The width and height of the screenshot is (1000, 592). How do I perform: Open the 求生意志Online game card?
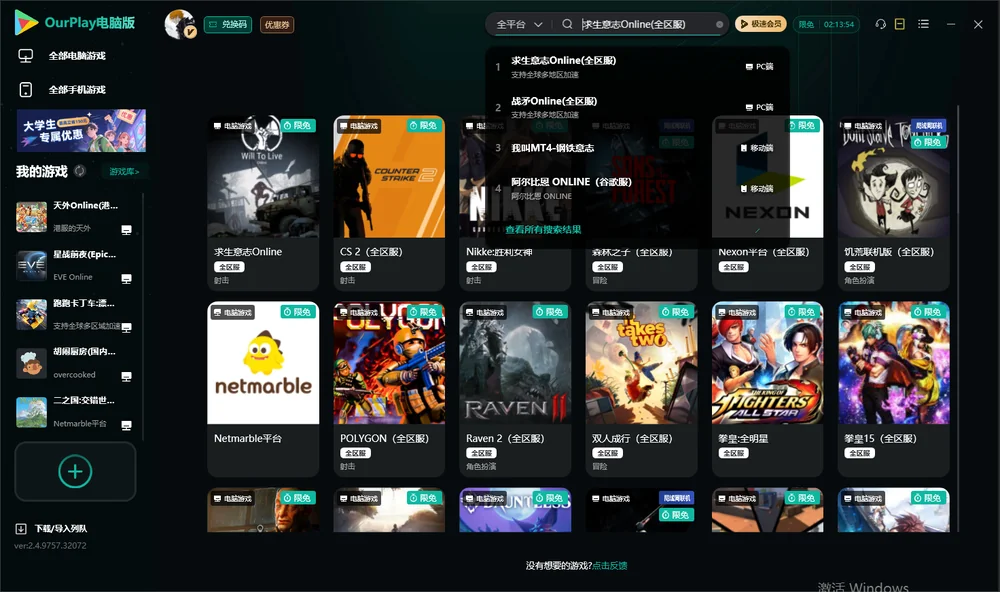(x=263, y=203)
